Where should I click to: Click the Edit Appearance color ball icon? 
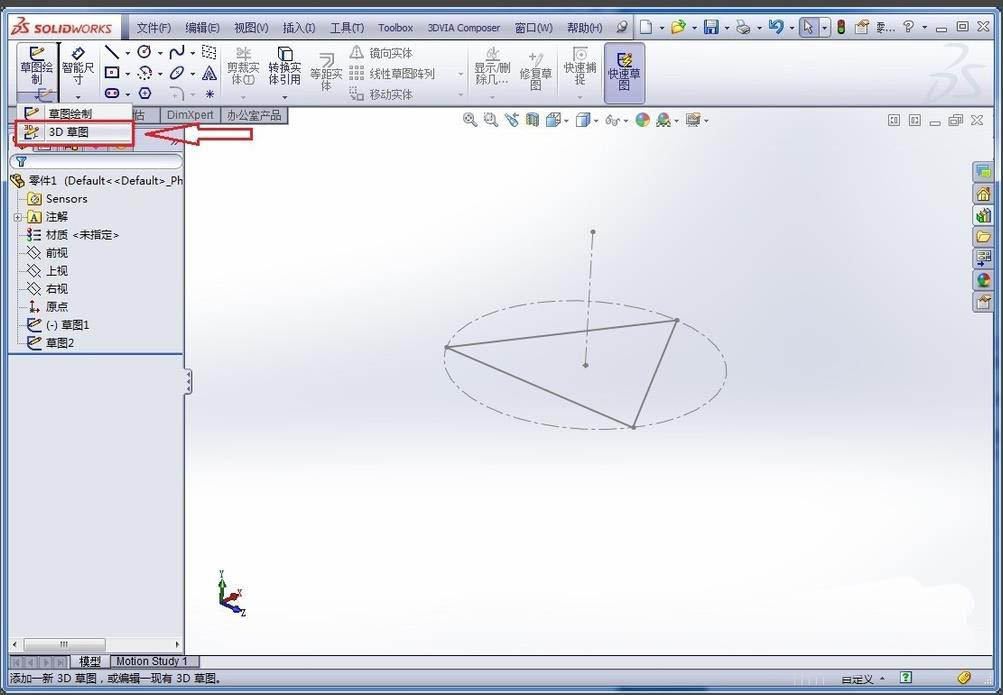click(643, 120)
